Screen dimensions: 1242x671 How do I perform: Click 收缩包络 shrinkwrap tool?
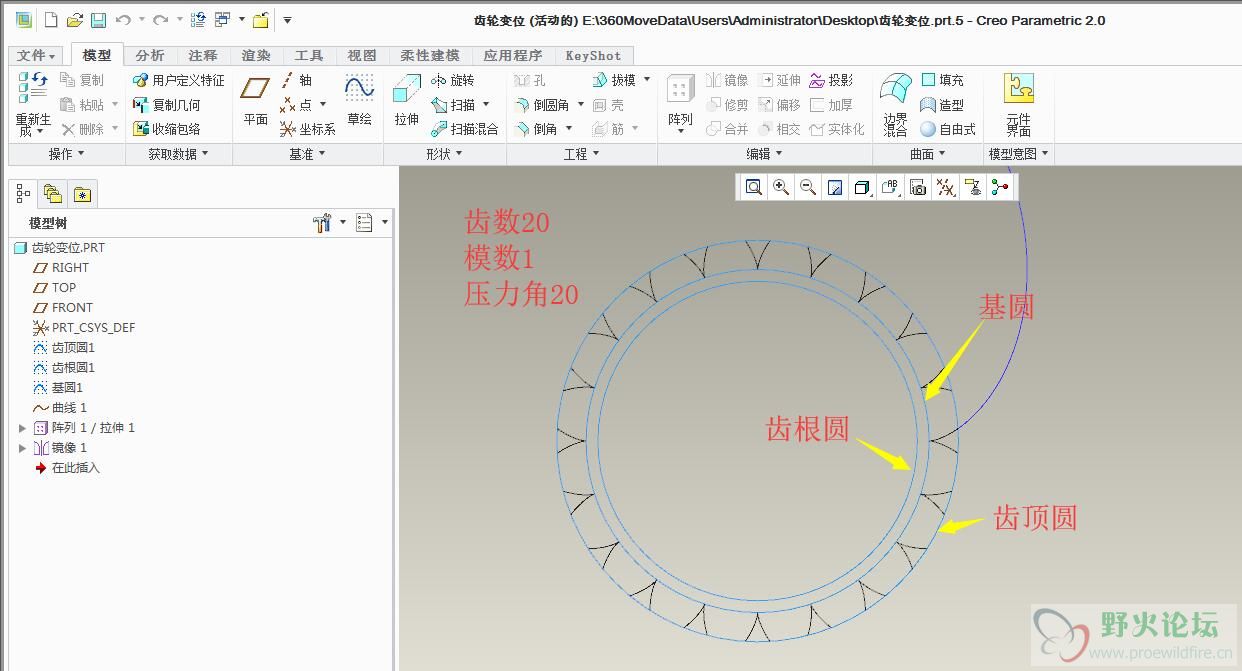tap(167, 129)
